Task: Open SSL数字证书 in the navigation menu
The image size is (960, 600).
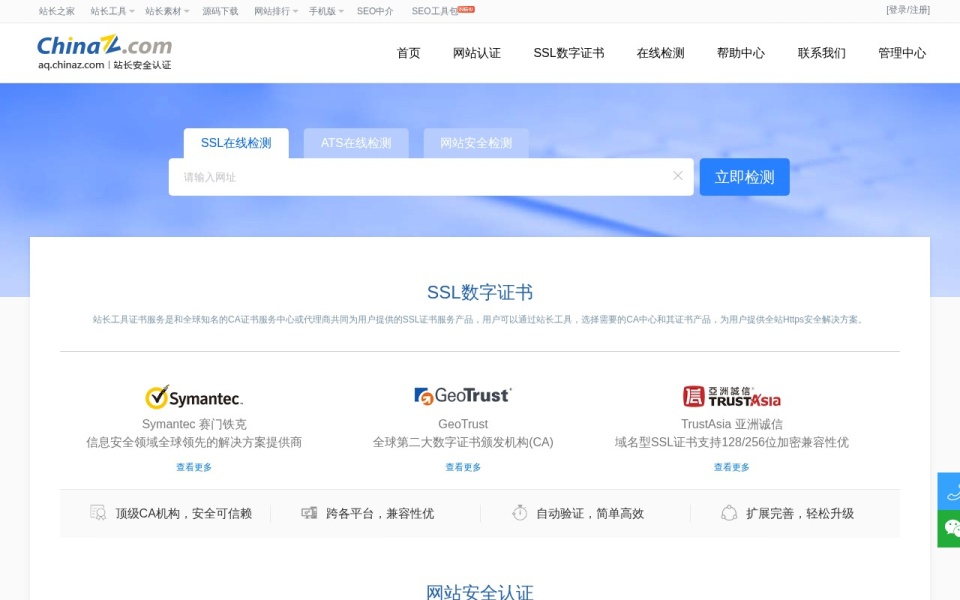Action: [x=569, y=53]
